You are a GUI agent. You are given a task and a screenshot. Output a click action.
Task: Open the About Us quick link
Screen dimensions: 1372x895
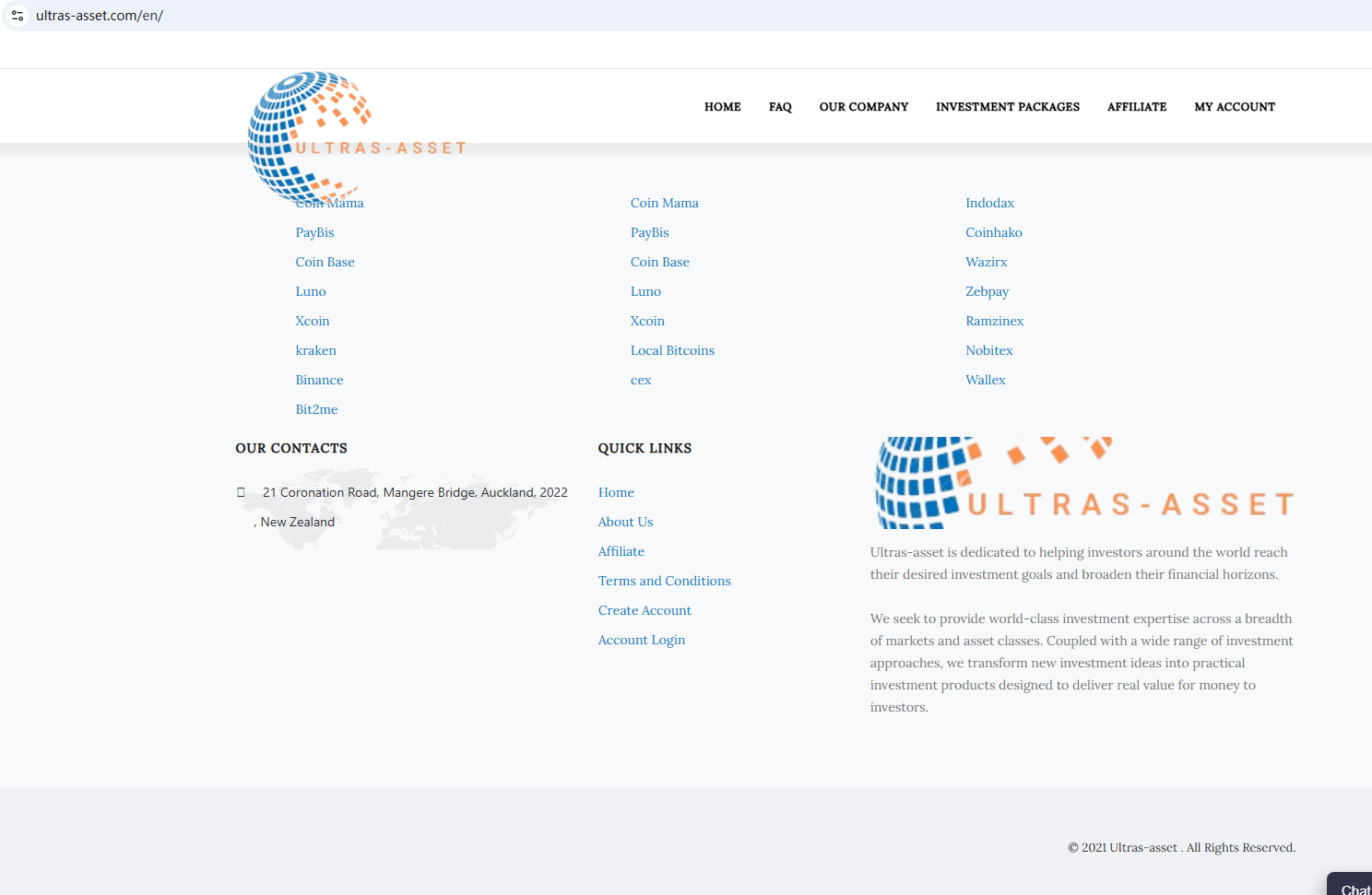click(626, 522)
